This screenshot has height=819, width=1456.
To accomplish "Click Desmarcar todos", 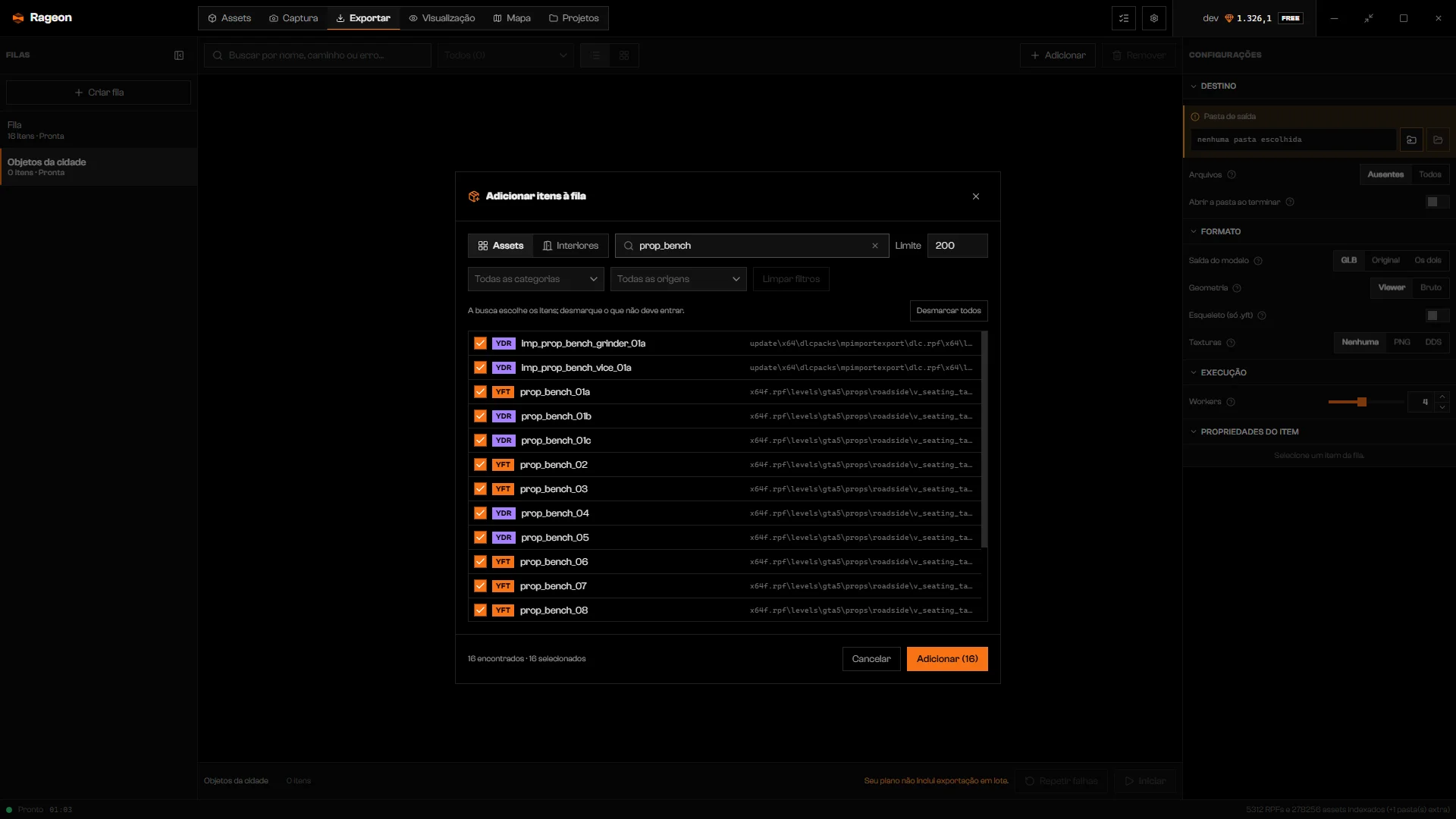I will click(x=949, y=311).
